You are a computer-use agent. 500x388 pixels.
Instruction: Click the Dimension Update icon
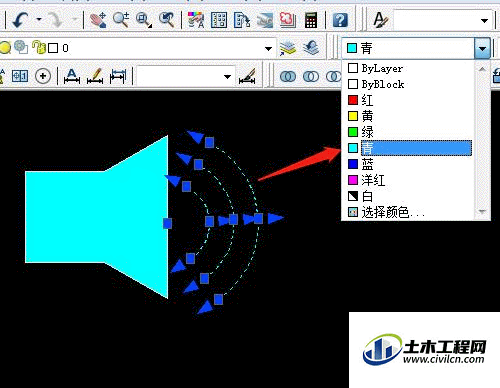(x=118, y=76)
